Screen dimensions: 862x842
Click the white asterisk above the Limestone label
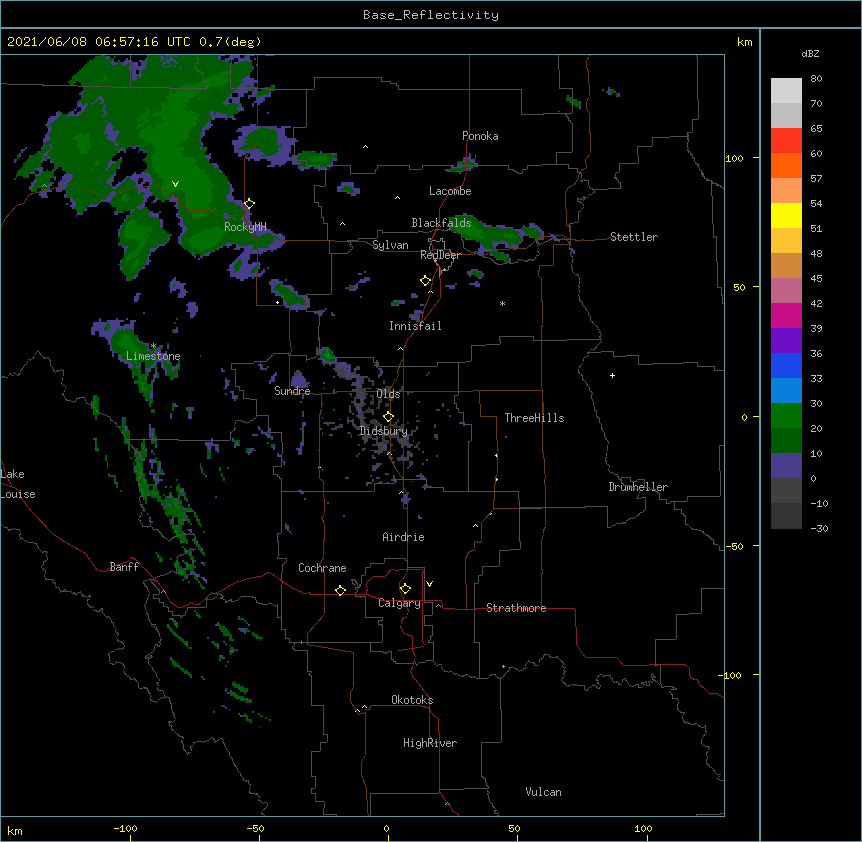point(153,346)
